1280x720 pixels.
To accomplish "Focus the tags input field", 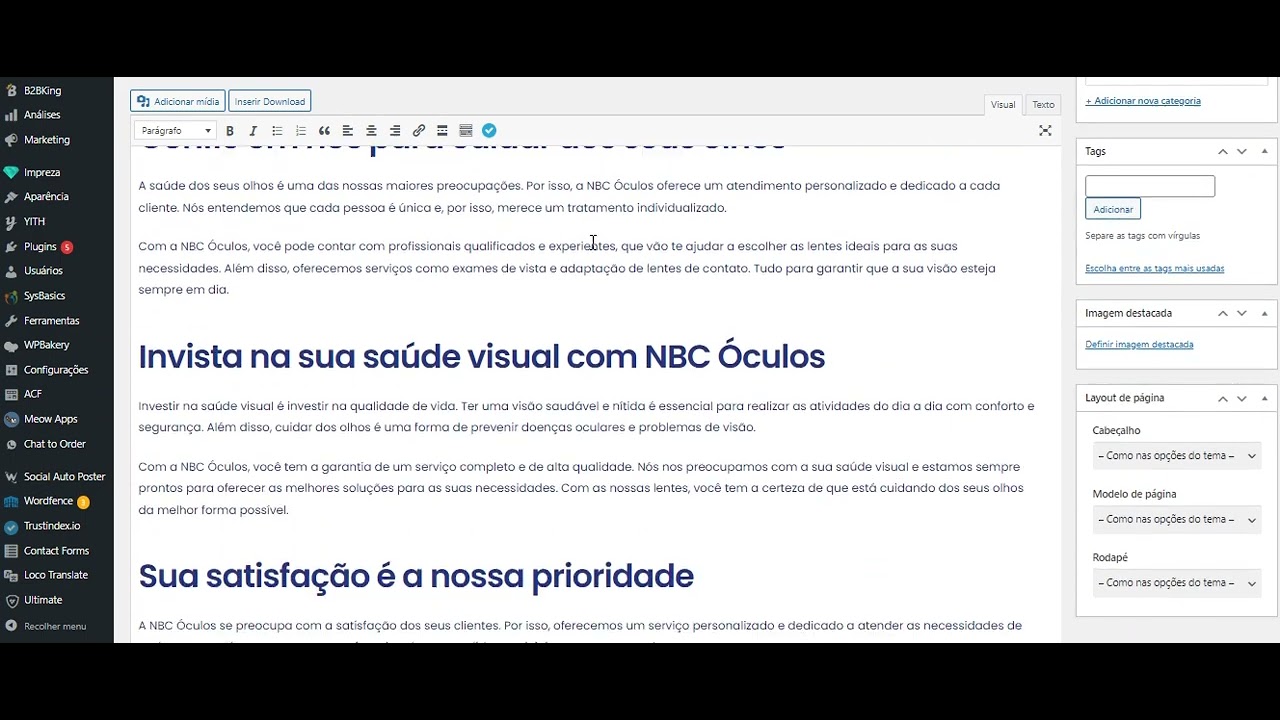I will click(x=1150, y=186).
